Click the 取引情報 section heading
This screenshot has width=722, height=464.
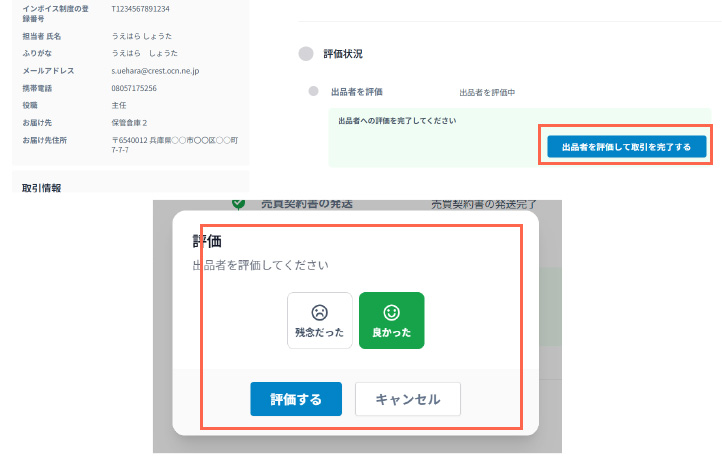pyautogui.click(x=42, y=187)
